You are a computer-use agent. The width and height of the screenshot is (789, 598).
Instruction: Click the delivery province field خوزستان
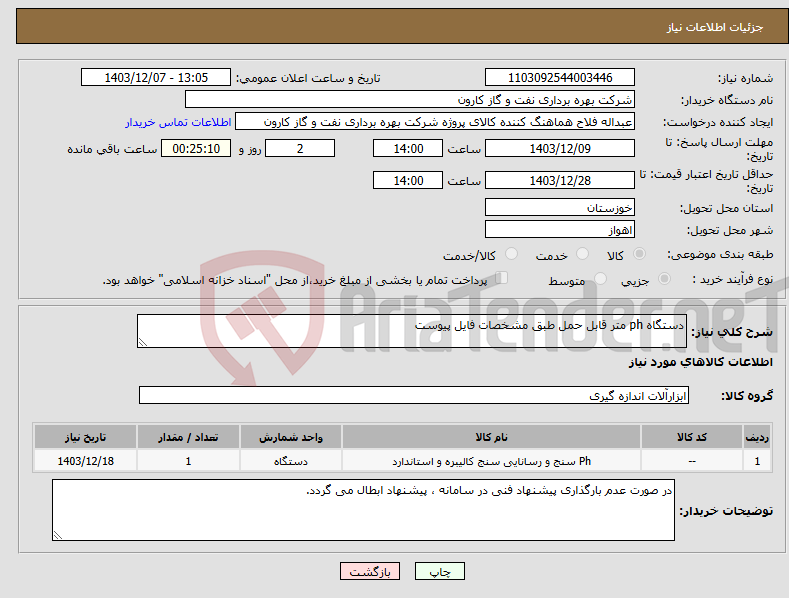coord(560,207)
